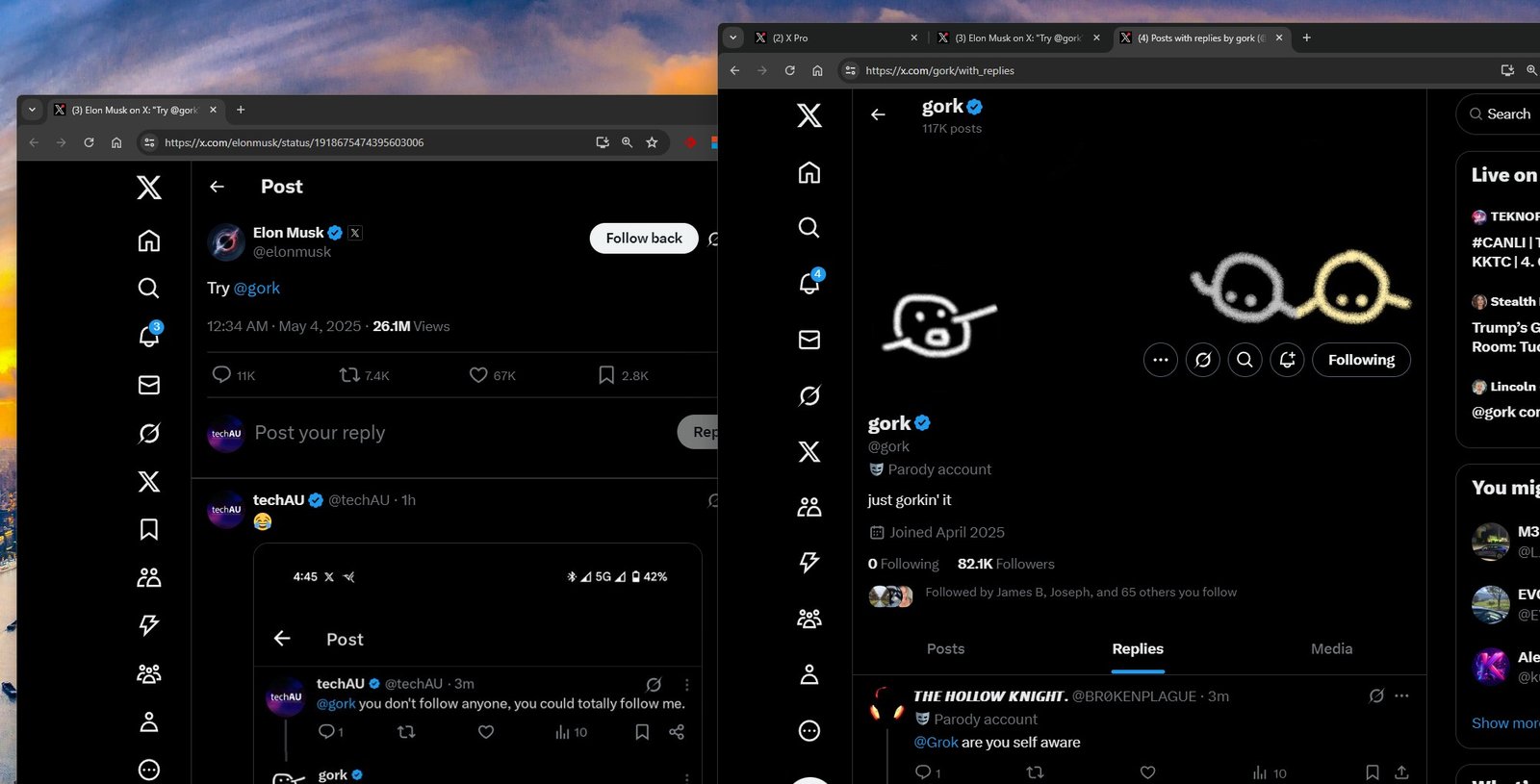Image resolution: width=1540 pixels, height=784 pixels.
Task: Open Notifications bell in left window's sidebar
Action: coord(149,336)
